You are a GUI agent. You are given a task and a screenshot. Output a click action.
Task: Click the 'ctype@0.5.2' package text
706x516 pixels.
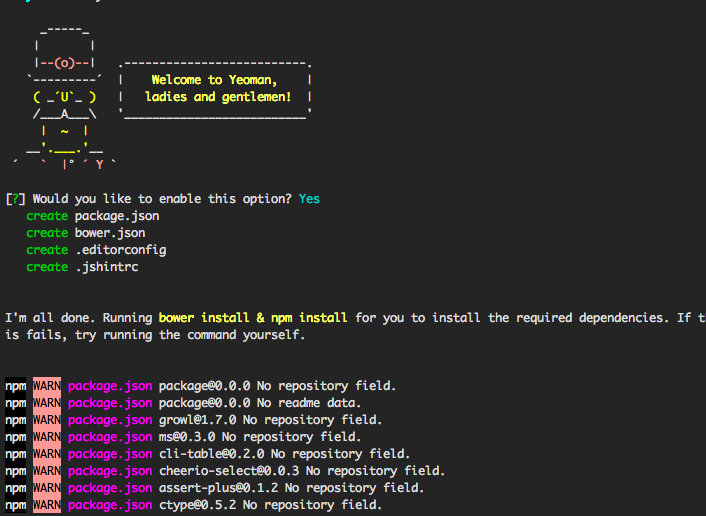point(198,505)
